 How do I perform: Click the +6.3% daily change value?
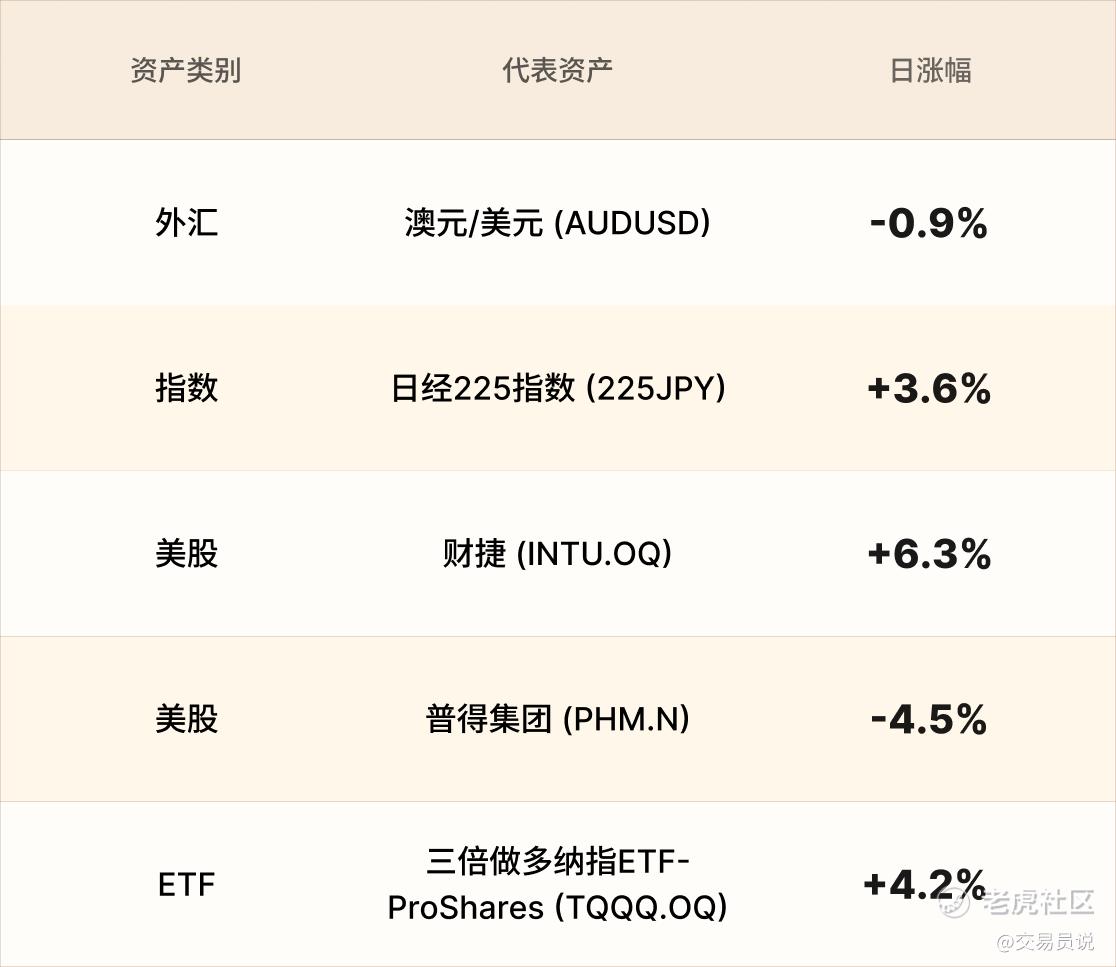point(929,554)
